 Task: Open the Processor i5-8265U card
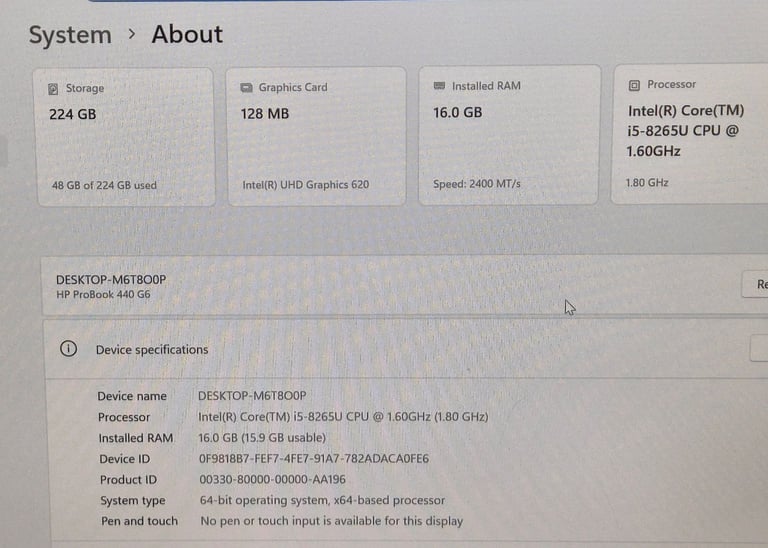click(x=690, y=133)
